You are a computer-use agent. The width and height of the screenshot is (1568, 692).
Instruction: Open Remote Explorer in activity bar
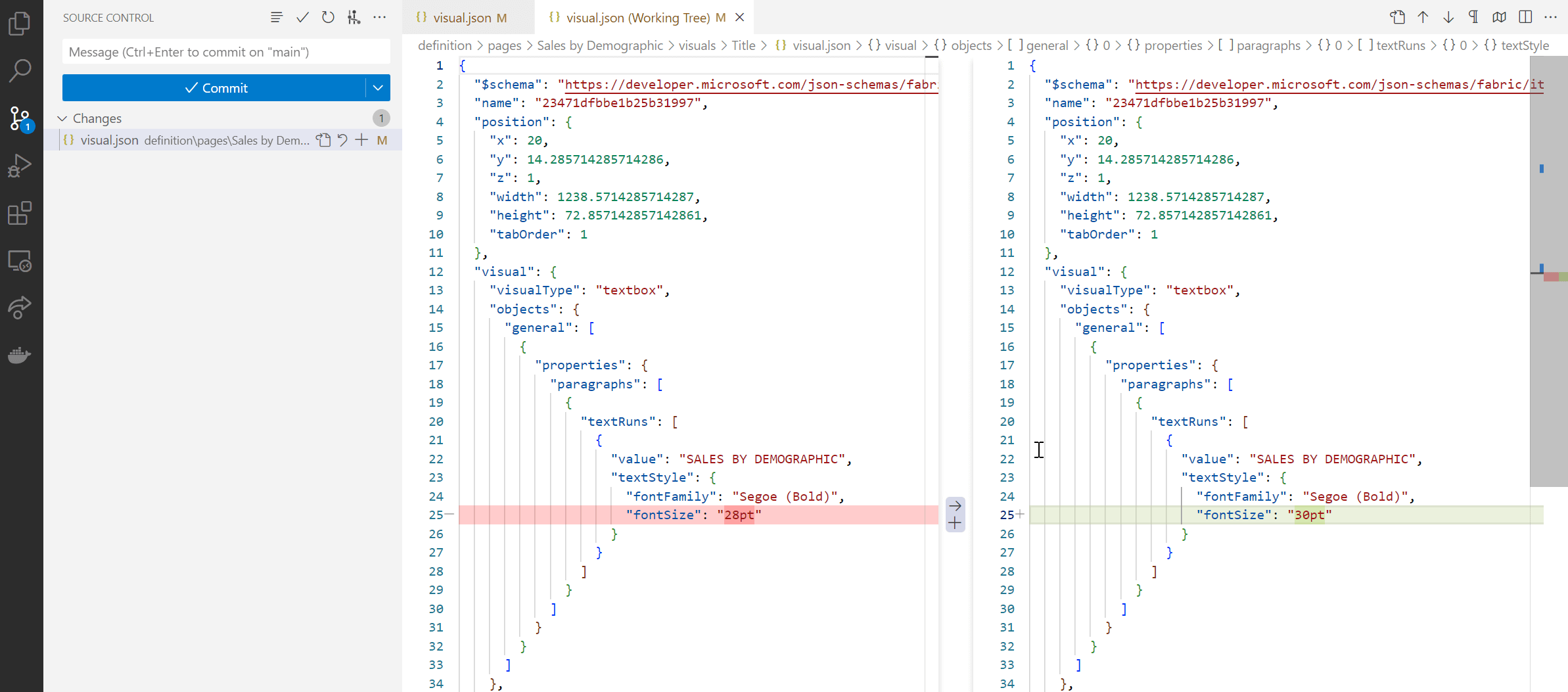pyautogui.click(x=20, y=261)
